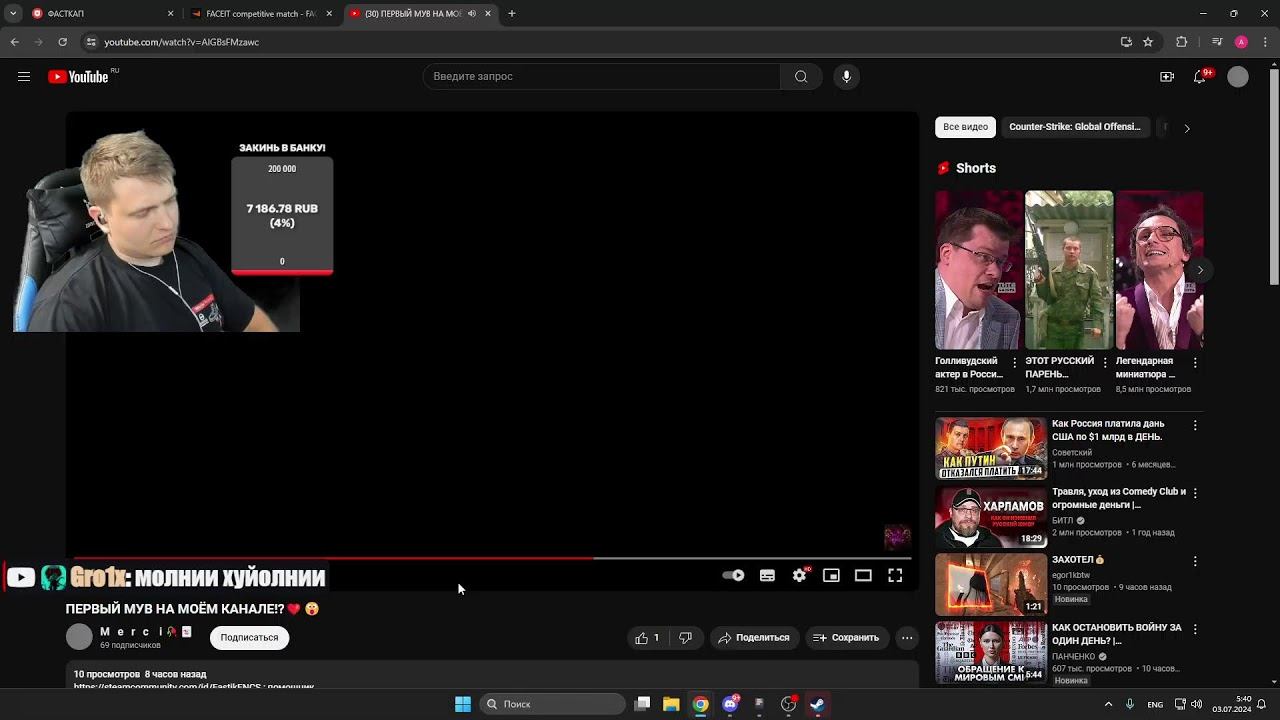Open File Explorer from the taskbar
This screenshot has height=720, width=1280.
[671, 704]
